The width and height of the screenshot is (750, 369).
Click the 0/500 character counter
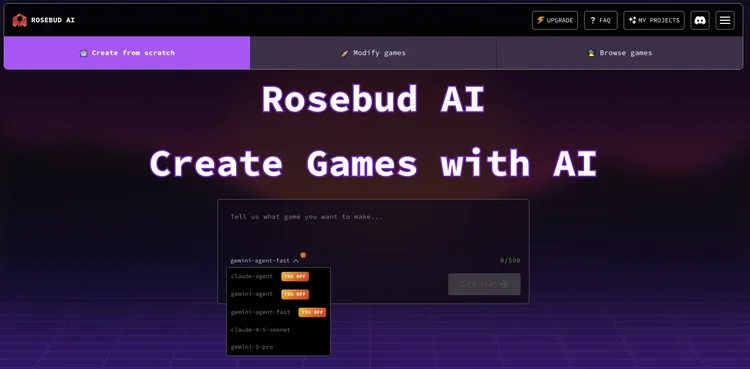[x=510, y=261]
